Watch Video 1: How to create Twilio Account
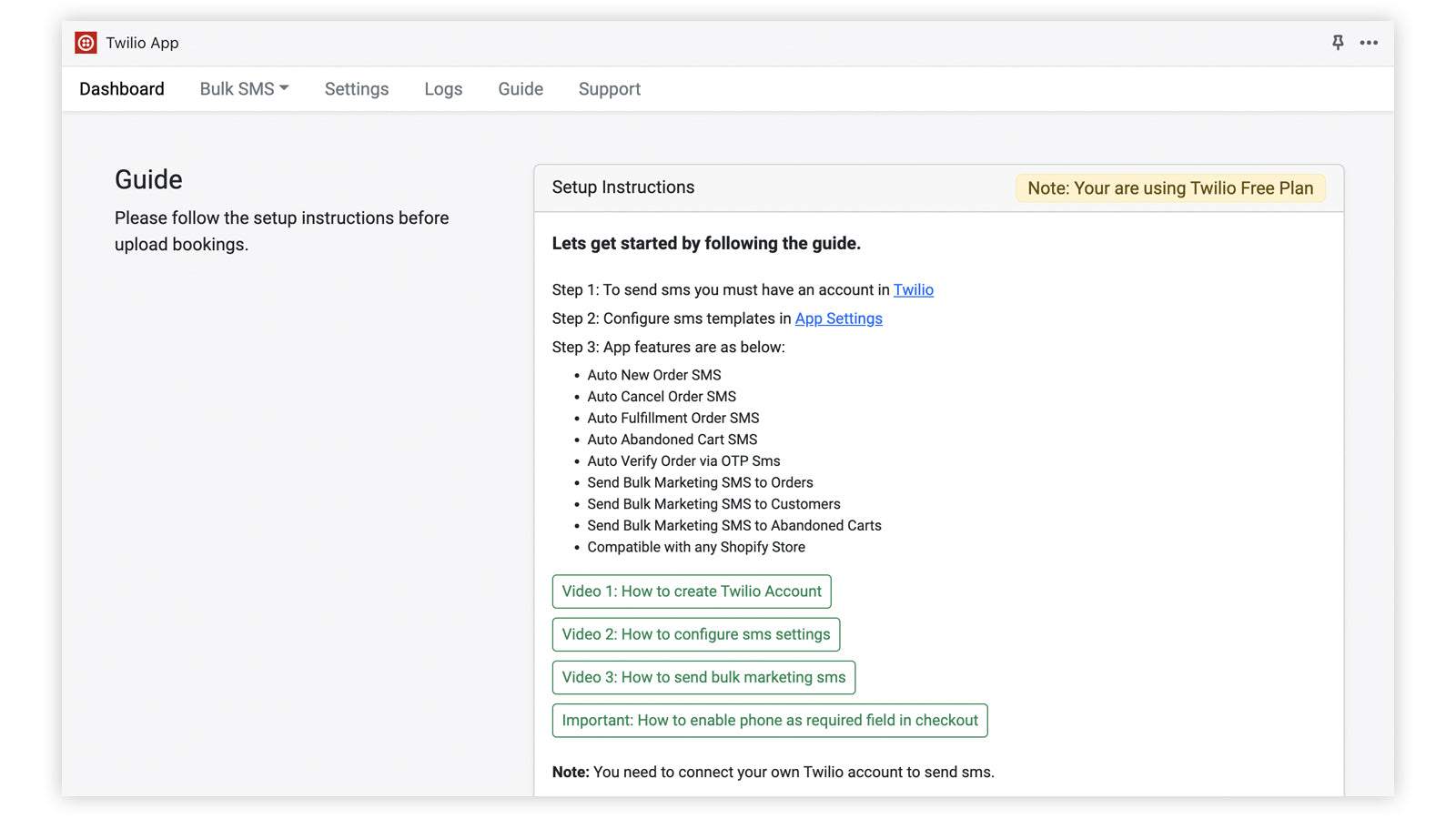1456x819 pixels. click(691, 591)
